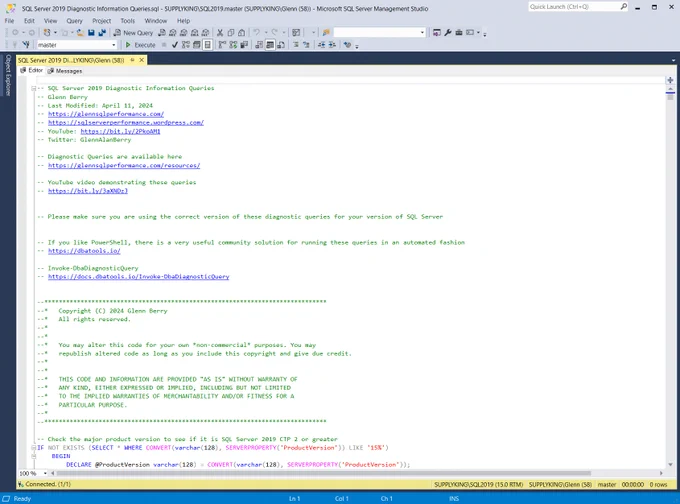Follow the bit.ly/2PkoAM1 YouTube link

[120, 131]
